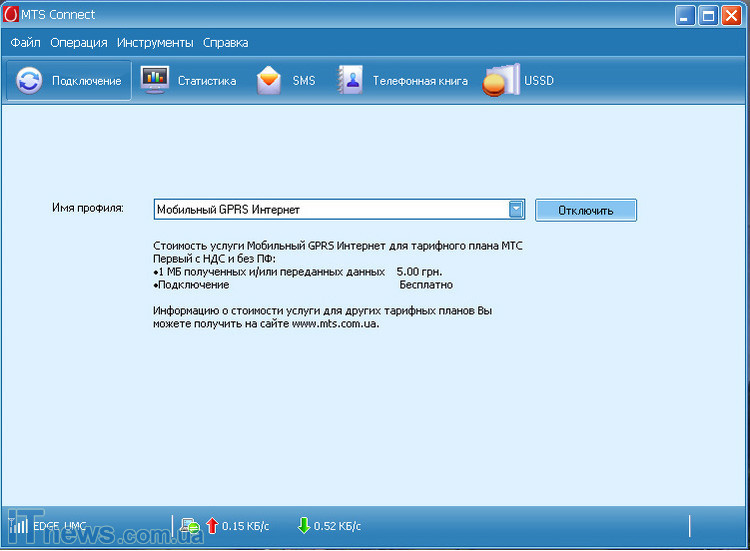Click the green download speed arrow
750x551 pixels.
[303, 525]
